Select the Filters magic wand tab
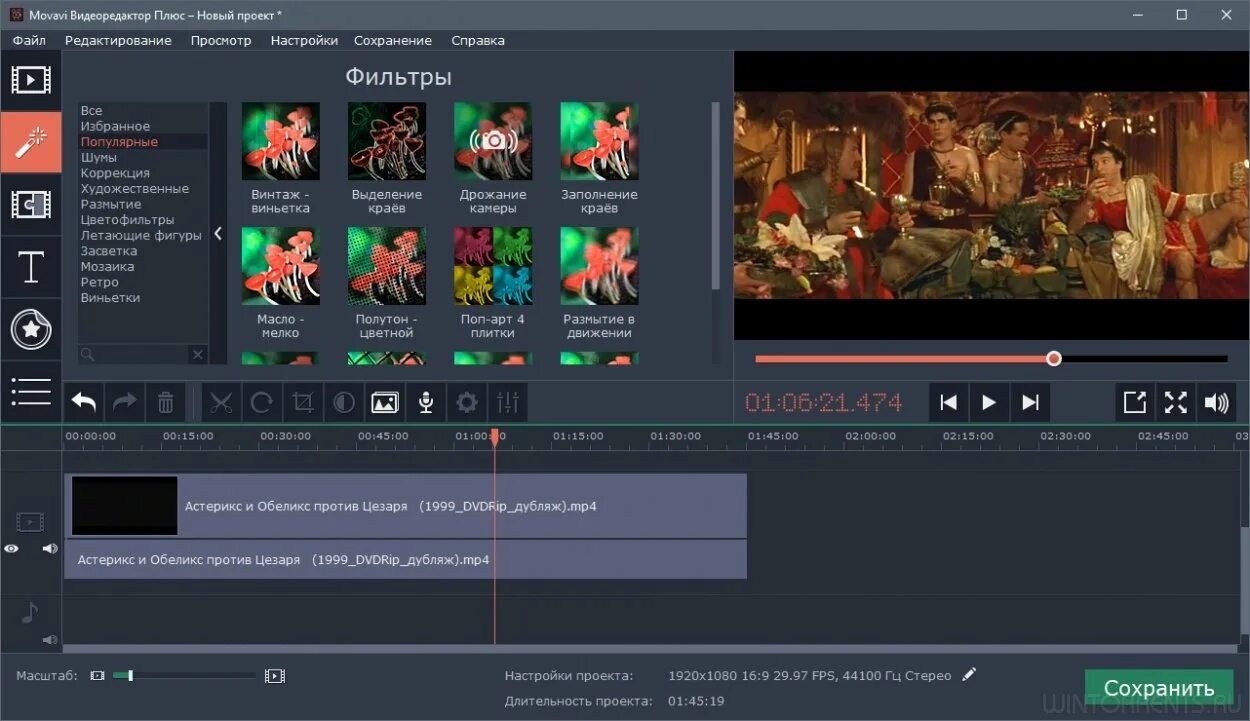 pyautogui.click(x=30, y=142)
